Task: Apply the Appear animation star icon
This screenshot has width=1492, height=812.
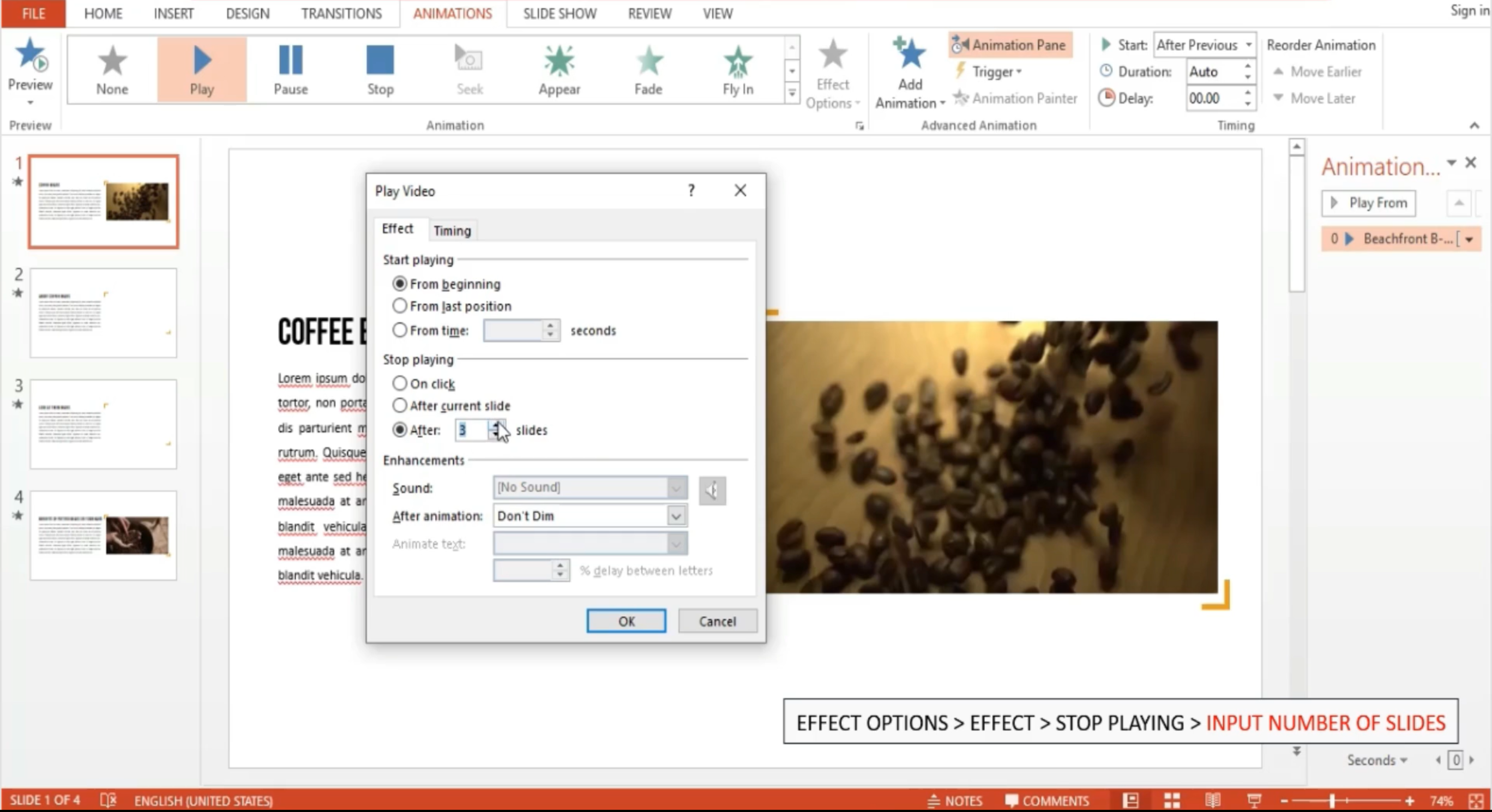Action: click(559, 60)
